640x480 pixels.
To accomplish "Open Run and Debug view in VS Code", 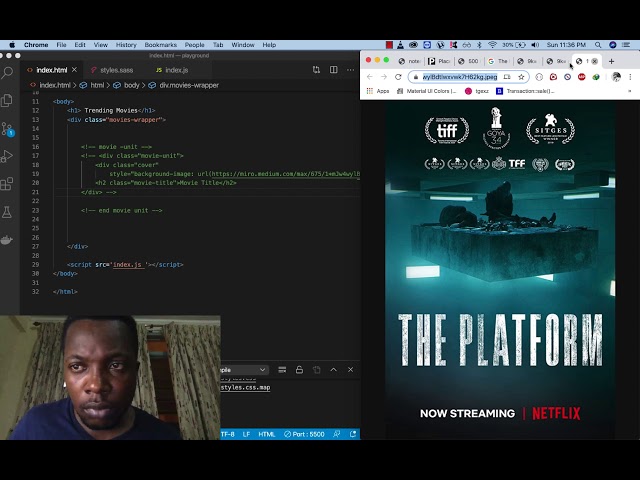I will click(7, 156).
